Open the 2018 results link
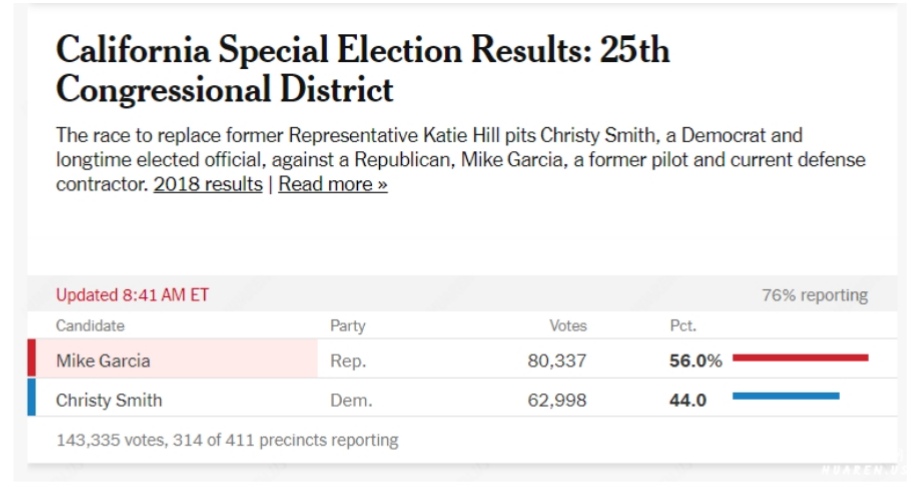 [208, 185]
